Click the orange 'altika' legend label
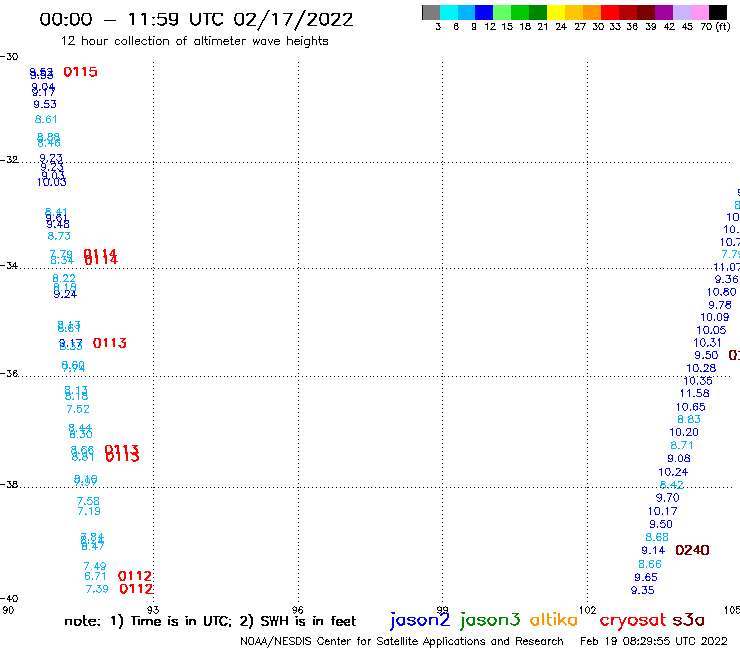 [x=554, y=620]
